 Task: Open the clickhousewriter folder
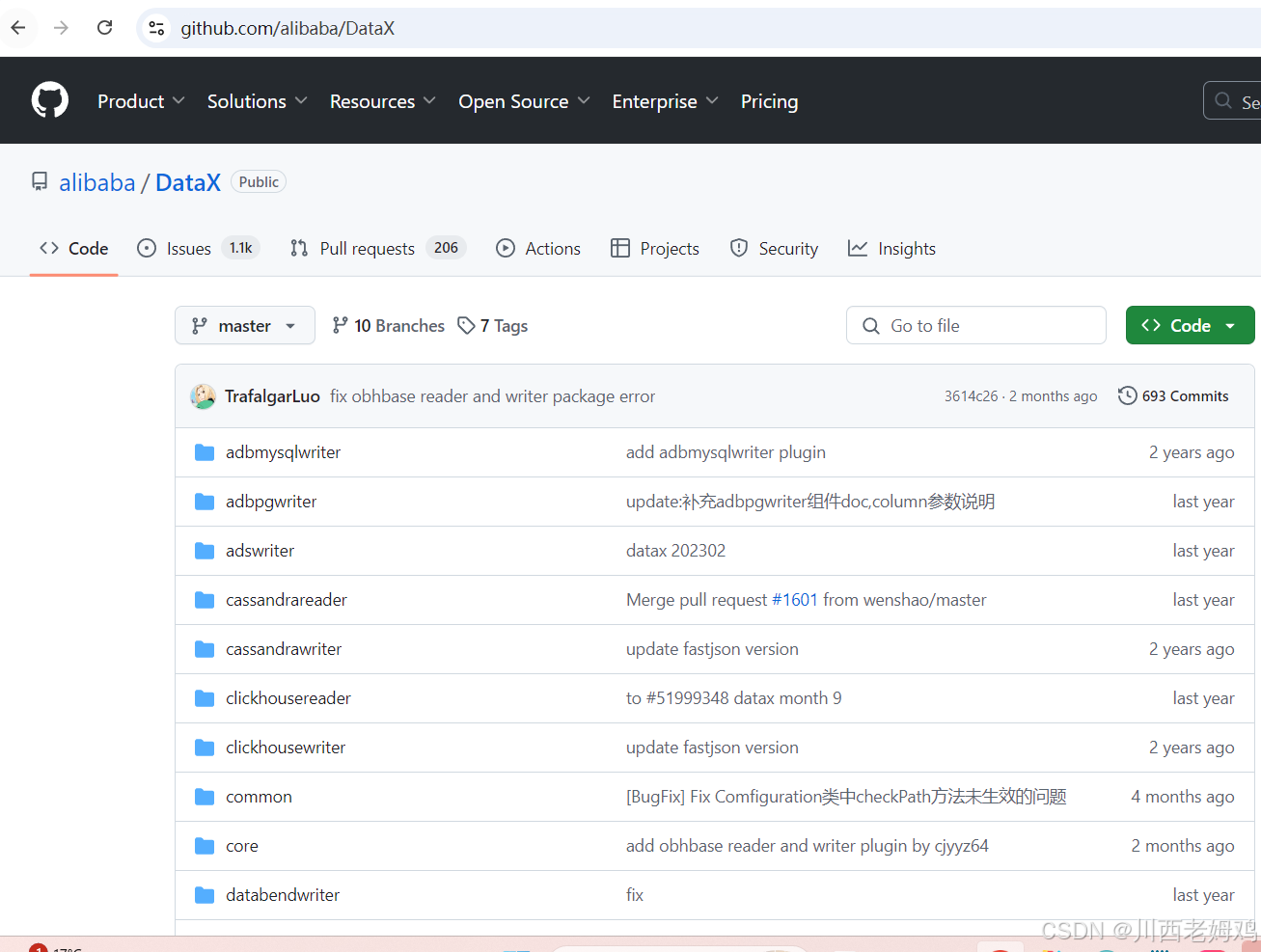[286, 748]
